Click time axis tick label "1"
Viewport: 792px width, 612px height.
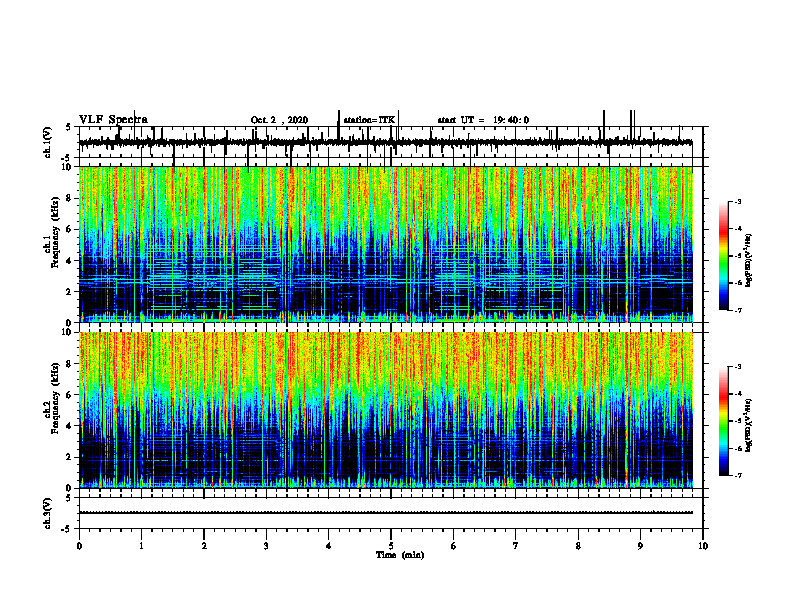pos(141,546)
